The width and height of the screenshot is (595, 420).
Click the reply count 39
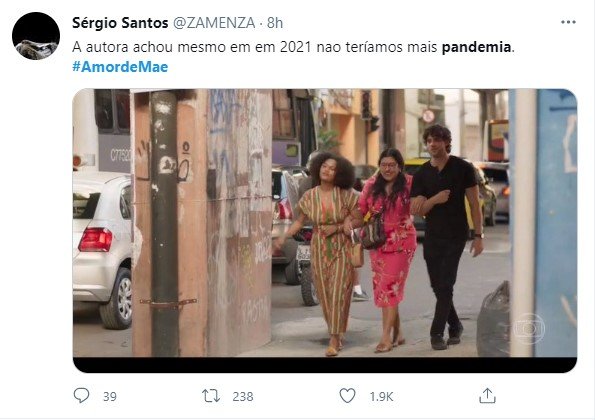[x=110, y=397]
